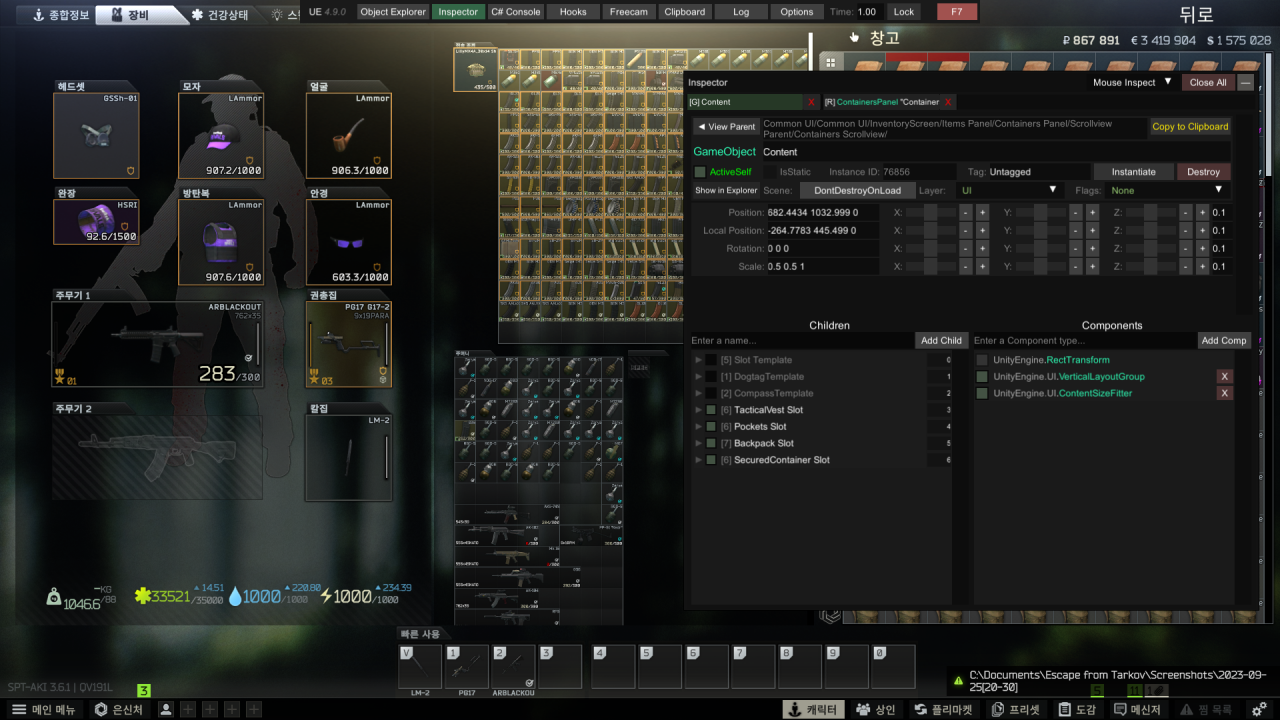Click the stash grid view icon
This screenshot has width=1280, height=720.
(x=829, y=62)
